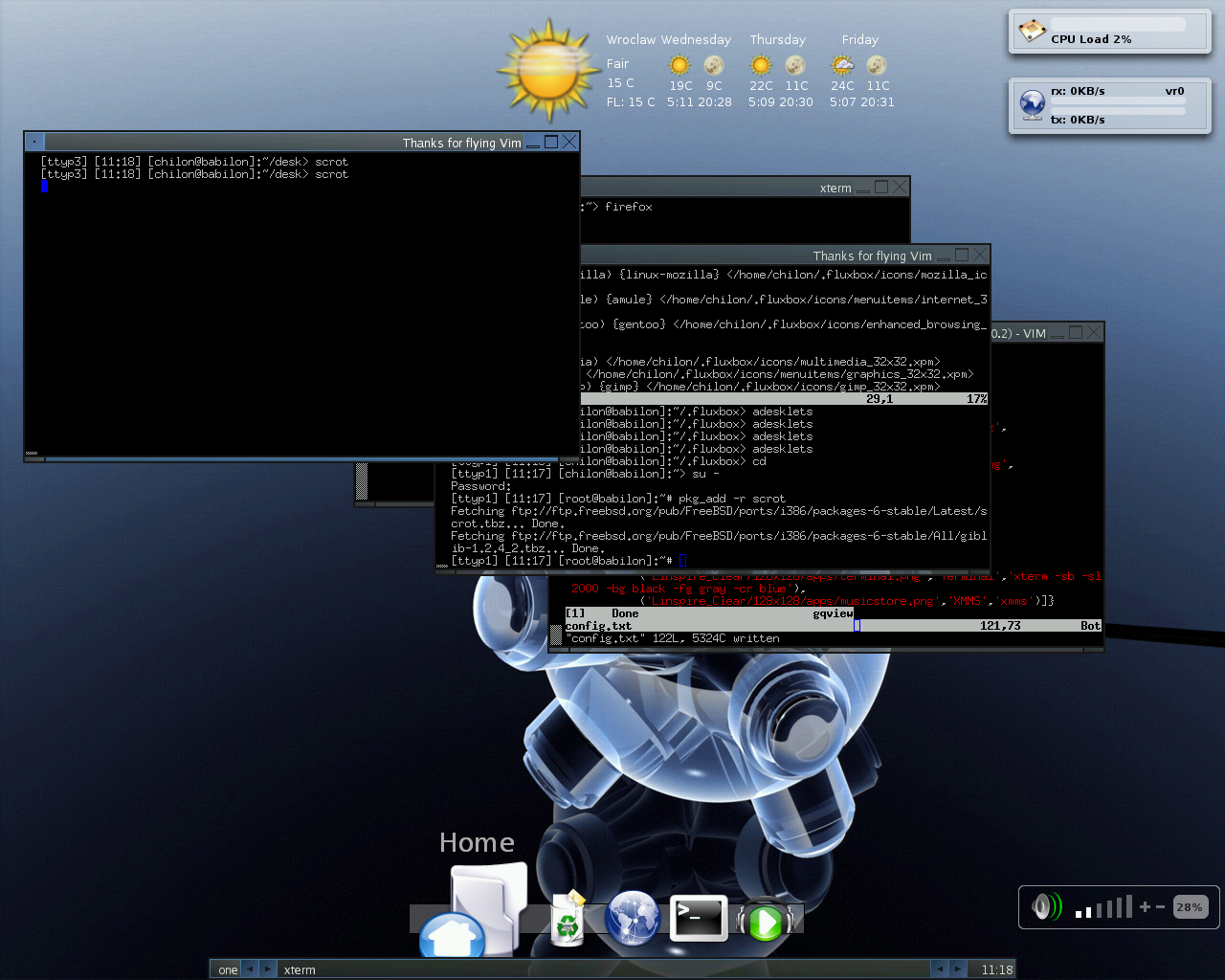Toggle sticky button on top-left terminal titlebar

(x=34, y=142)
